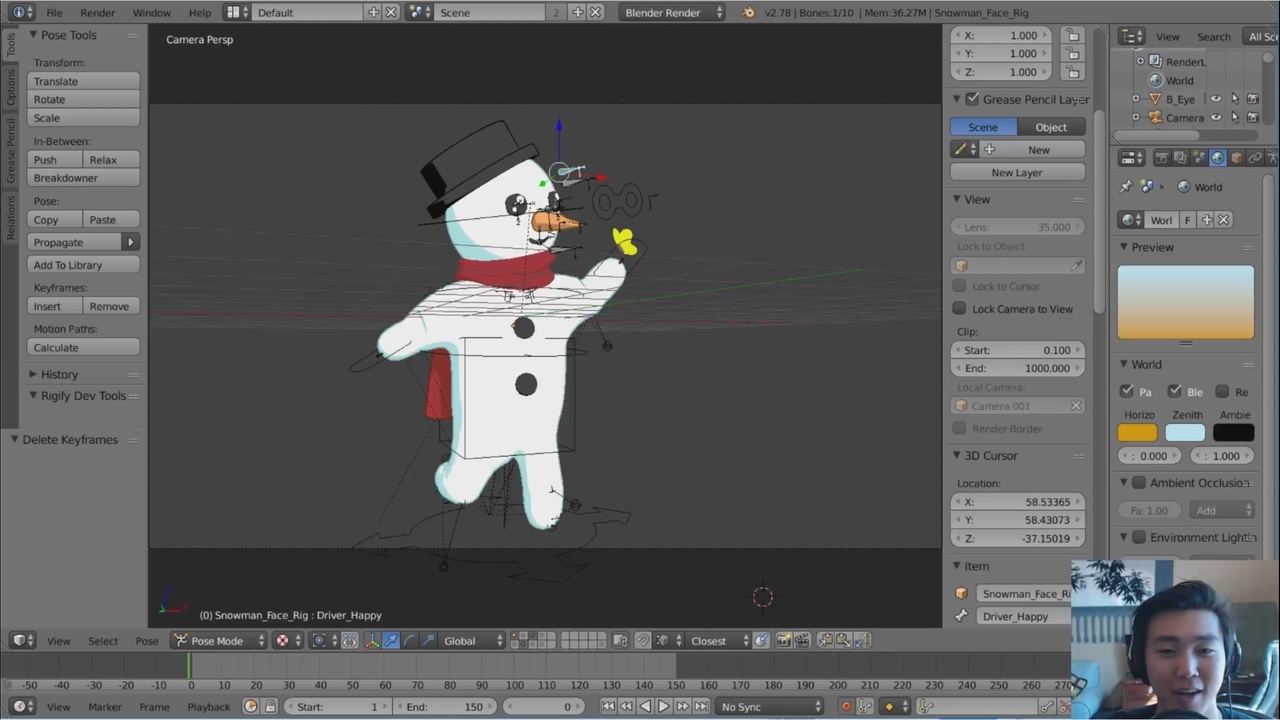Image resolution: width=1280 pixels, height=720 pixels.
Task: Click the snap magnet icon in 3D view header
Action: pyautogui.click(x=643, y=641)
